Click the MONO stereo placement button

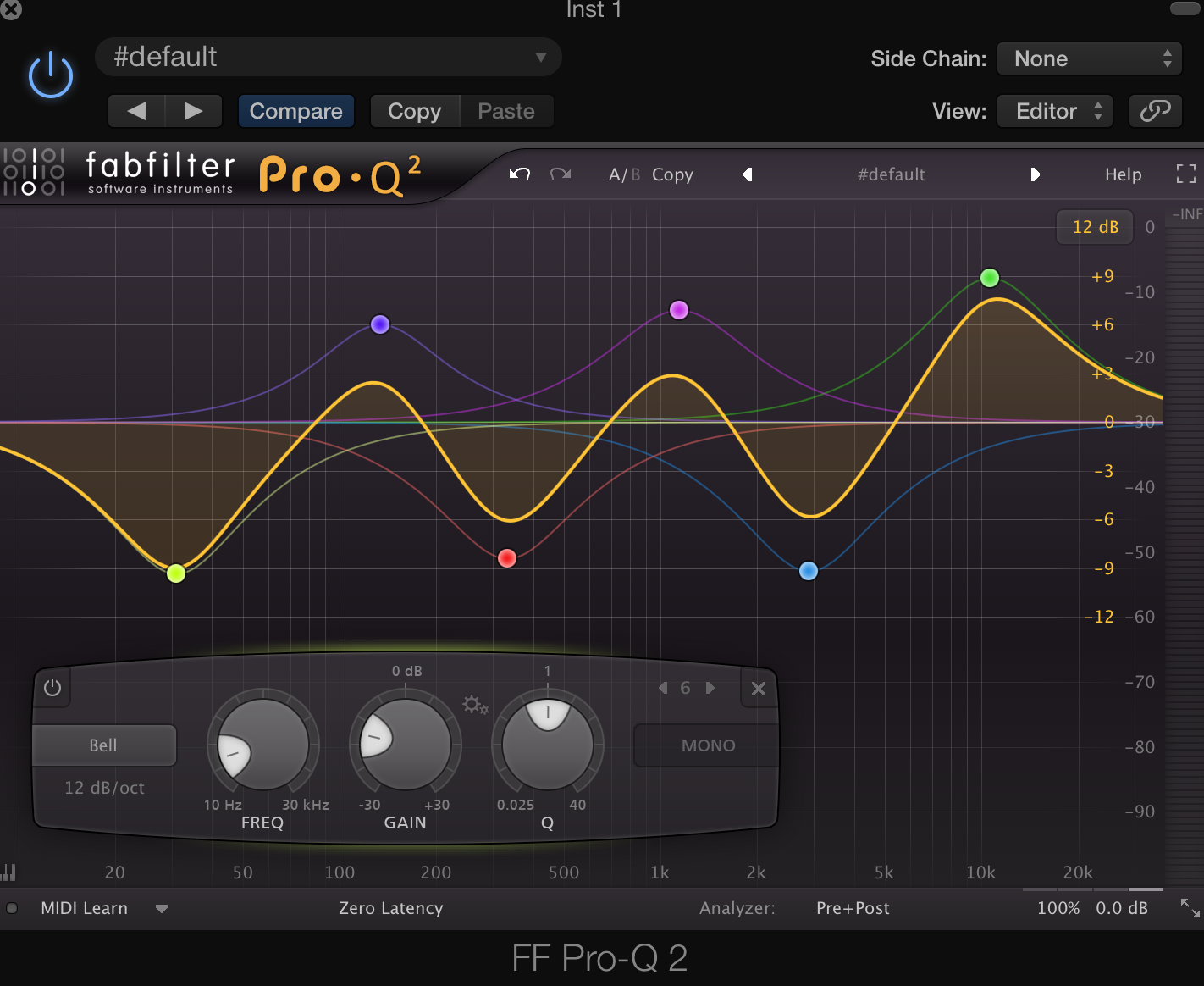point(708,745)
